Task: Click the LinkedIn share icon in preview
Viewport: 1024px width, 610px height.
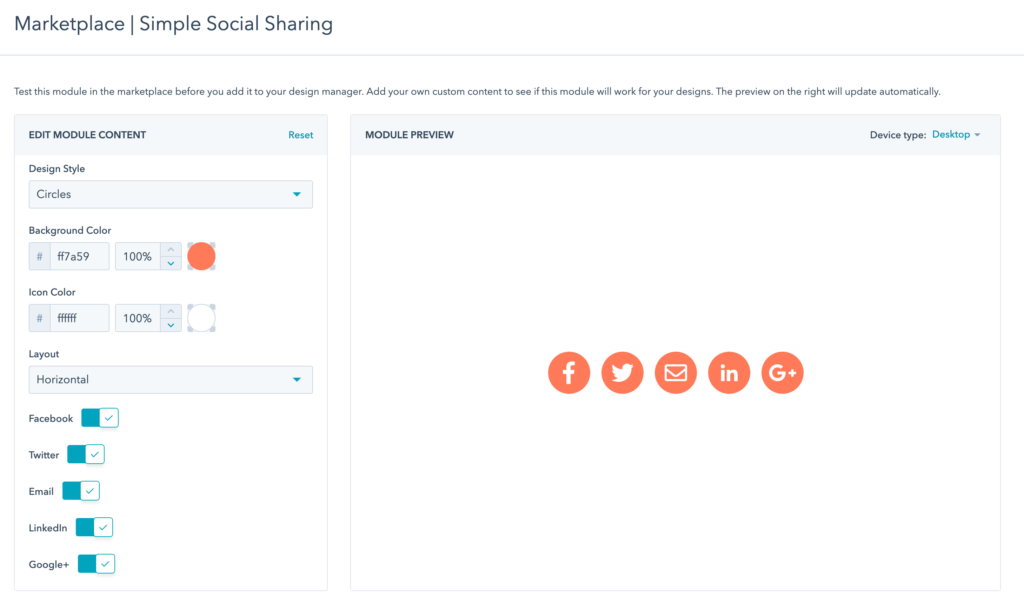Action: coord(729,373)
